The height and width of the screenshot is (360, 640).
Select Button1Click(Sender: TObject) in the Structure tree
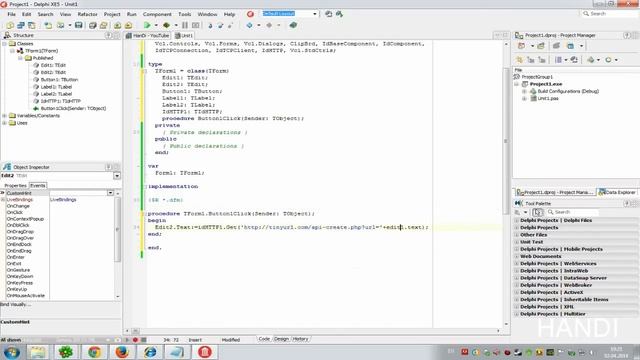(73, 109)
